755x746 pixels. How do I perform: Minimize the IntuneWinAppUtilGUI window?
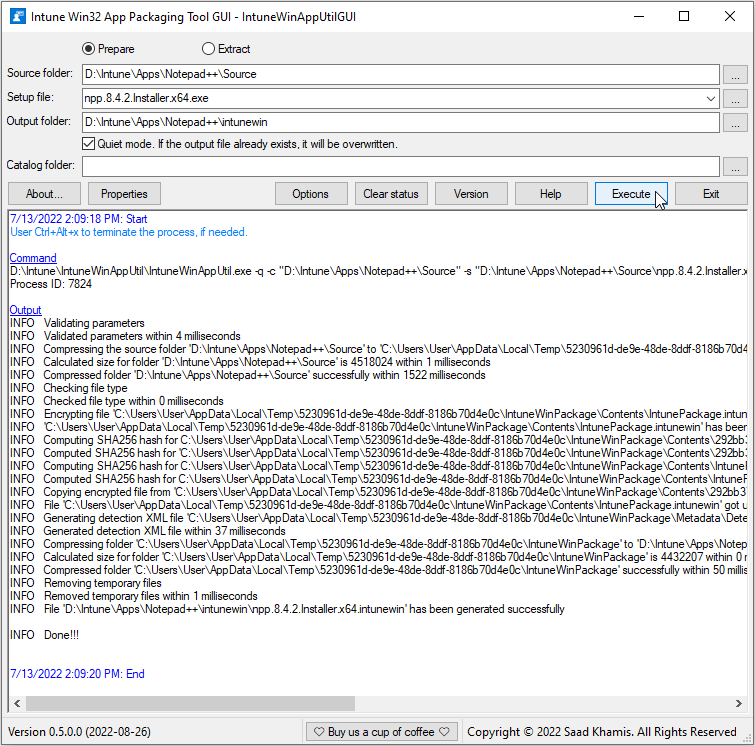pyautogui.click(x=639, y=16)
